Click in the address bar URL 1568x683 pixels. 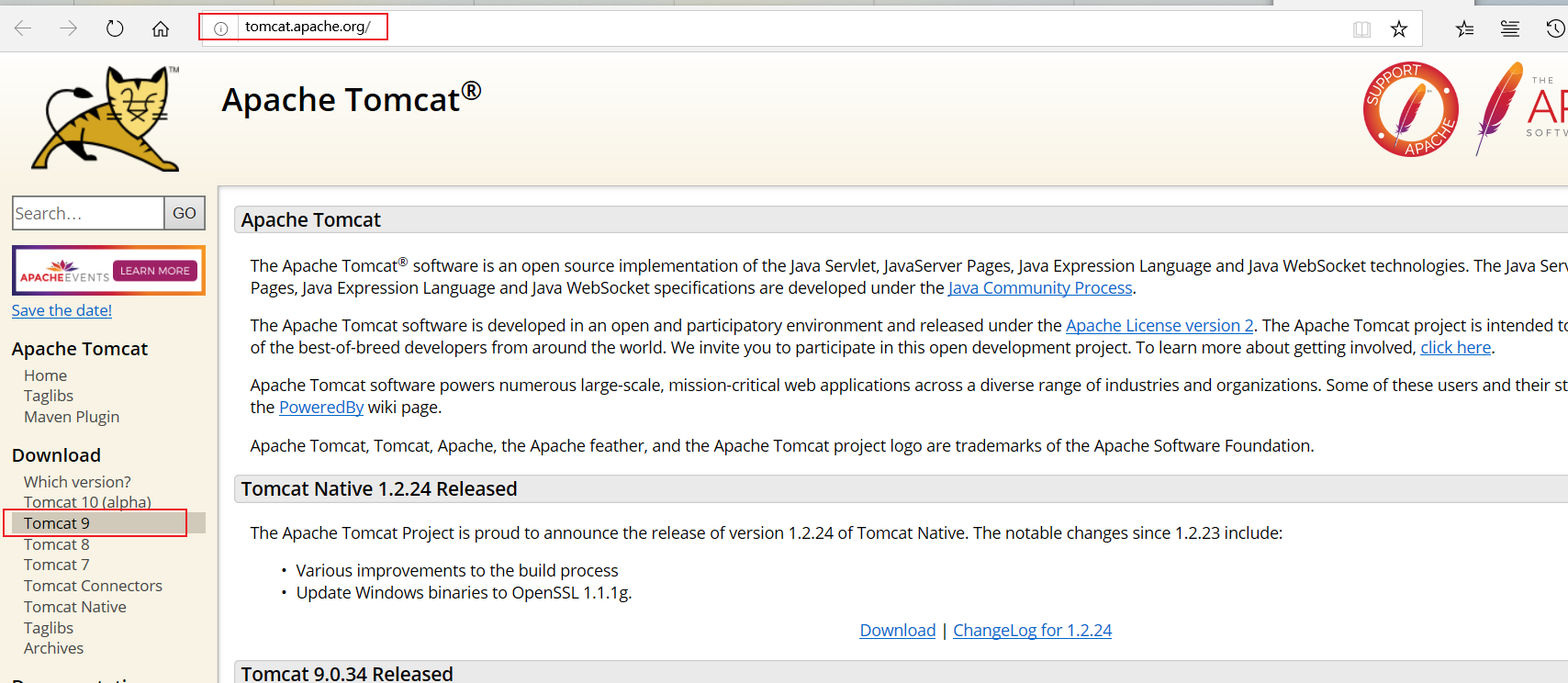(x=308, y=27)
